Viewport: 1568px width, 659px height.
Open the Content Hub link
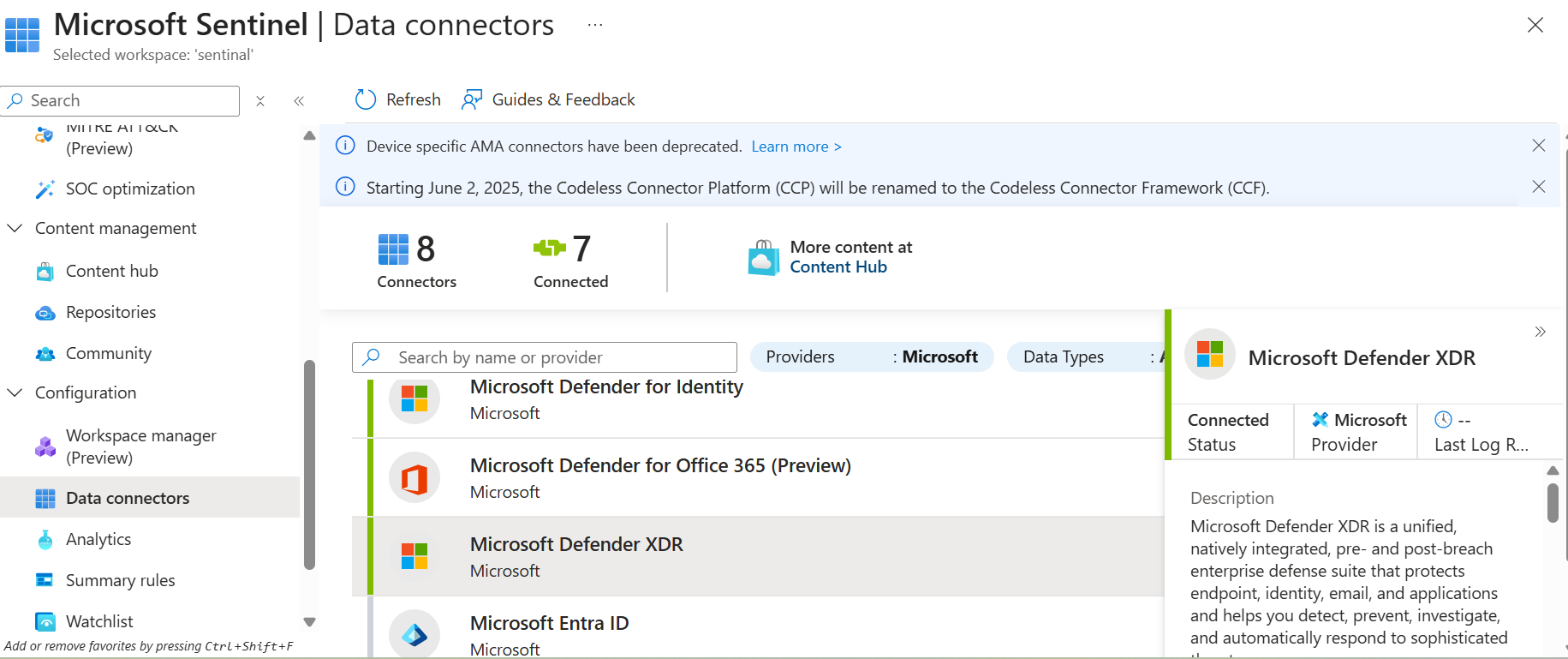point(838,267)
